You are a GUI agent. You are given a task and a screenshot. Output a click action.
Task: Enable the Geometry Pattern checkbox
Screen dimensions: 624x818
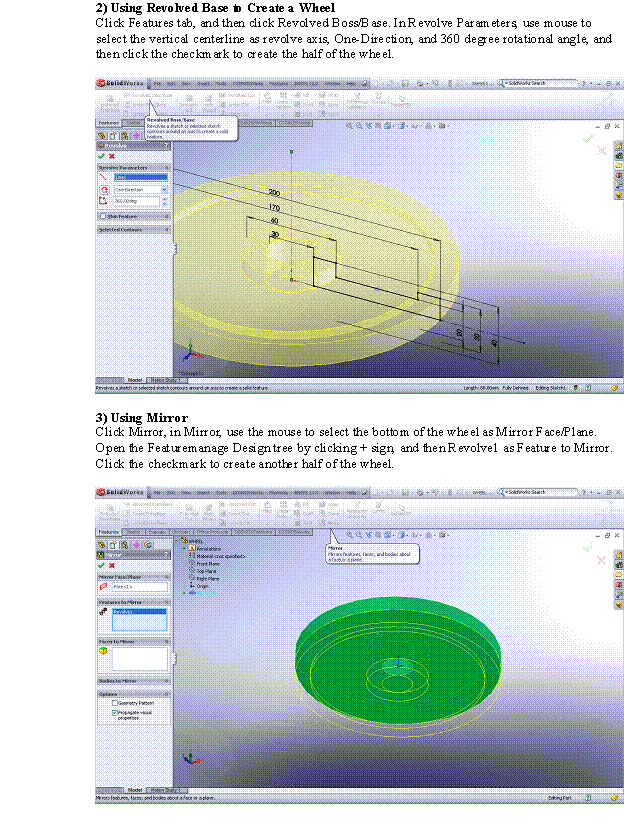point(115,703)
